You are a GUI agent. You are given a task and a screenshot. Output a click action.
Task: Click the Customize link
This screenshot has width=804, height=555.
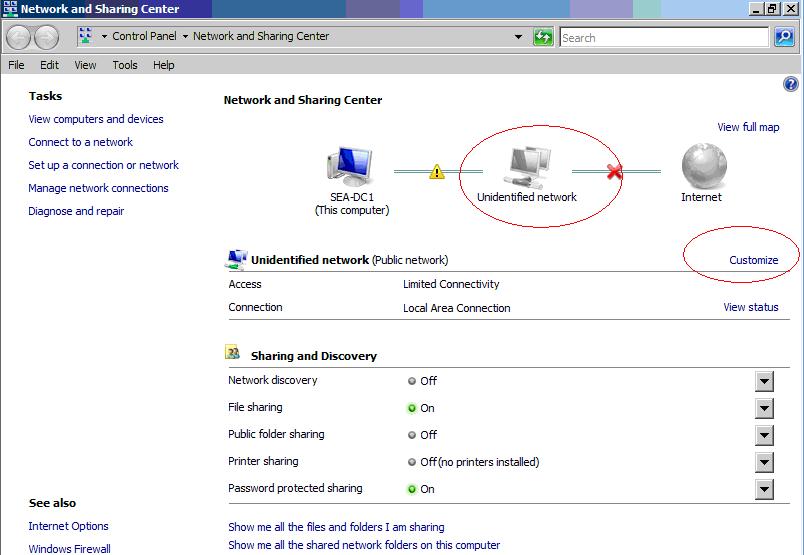coord(753,260)
